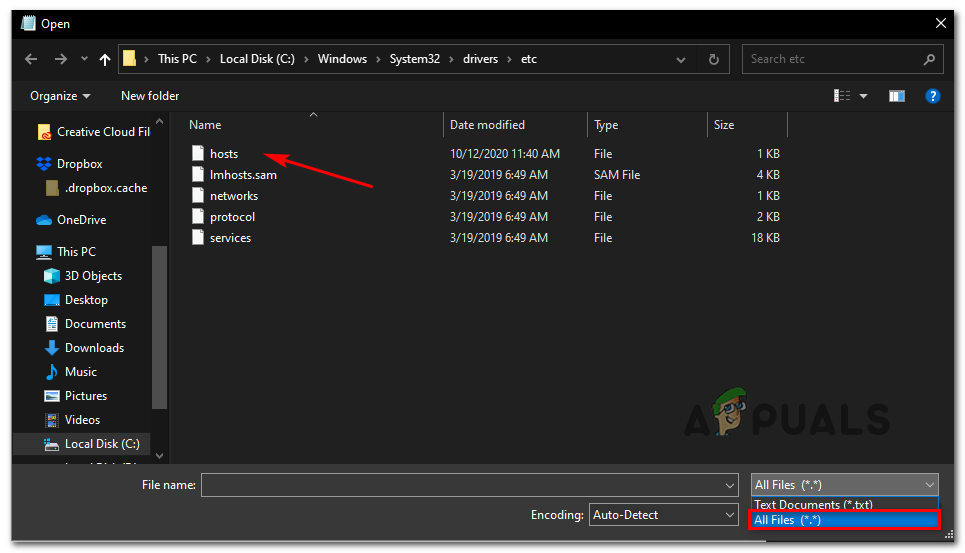The height and width of the screenshot is (553, 965).
Task: Click sidebar scrollbar down arrow
Action: 159,455
